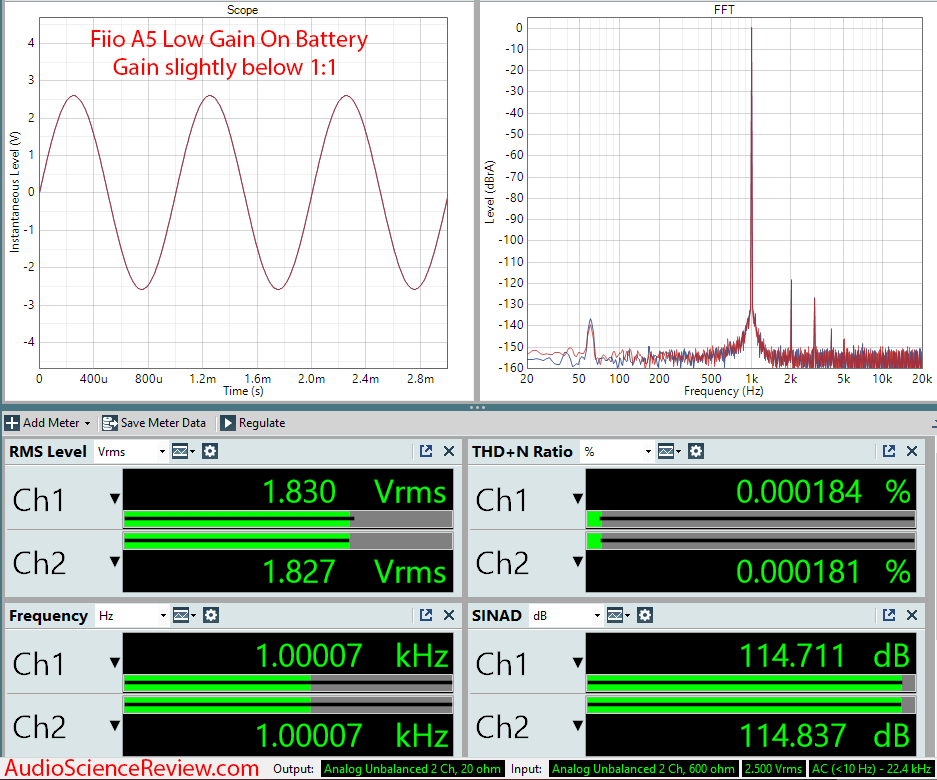The height and width of the screenshot is (780, 937).
Task: Open the THD+N Ratio unit dropdown
Action: point(617,452)
